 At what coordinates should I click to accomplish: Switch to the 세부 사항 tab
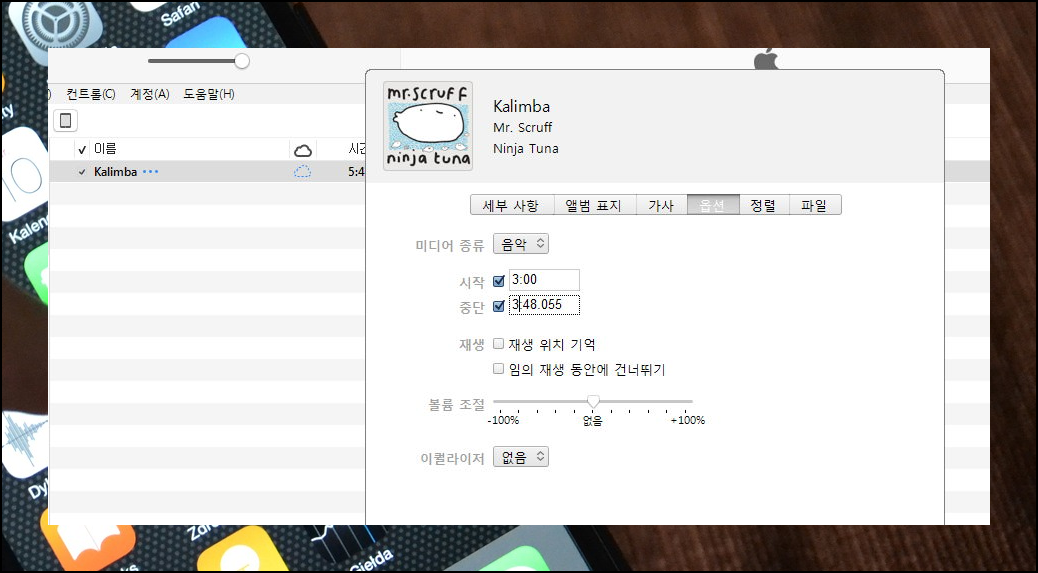point(512,205)
